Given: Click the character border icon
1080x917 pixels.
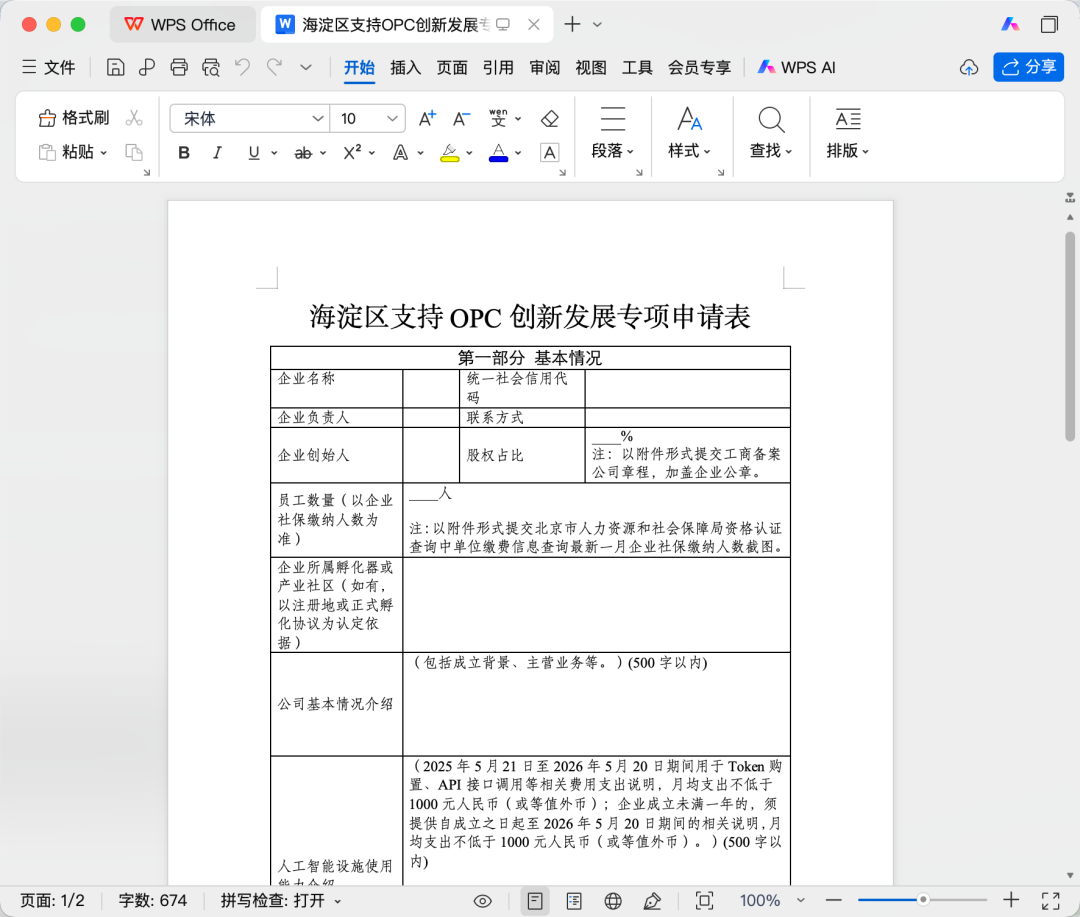Looking at the screenshot, I should (x=550, y=152).
